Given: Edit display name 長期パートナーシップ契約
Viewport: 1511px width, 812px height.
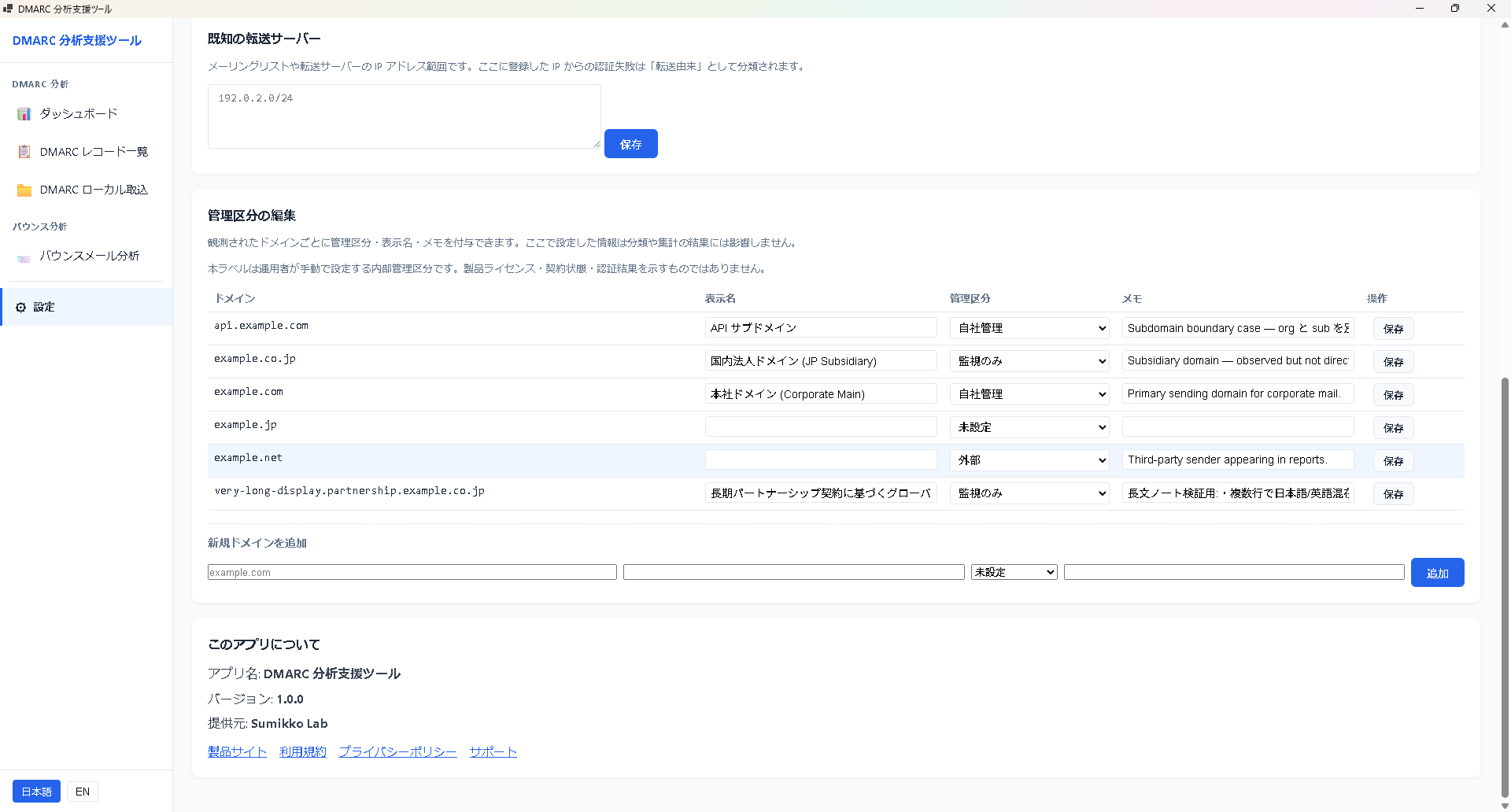Looking at the screenshot, I should (821, 493).
